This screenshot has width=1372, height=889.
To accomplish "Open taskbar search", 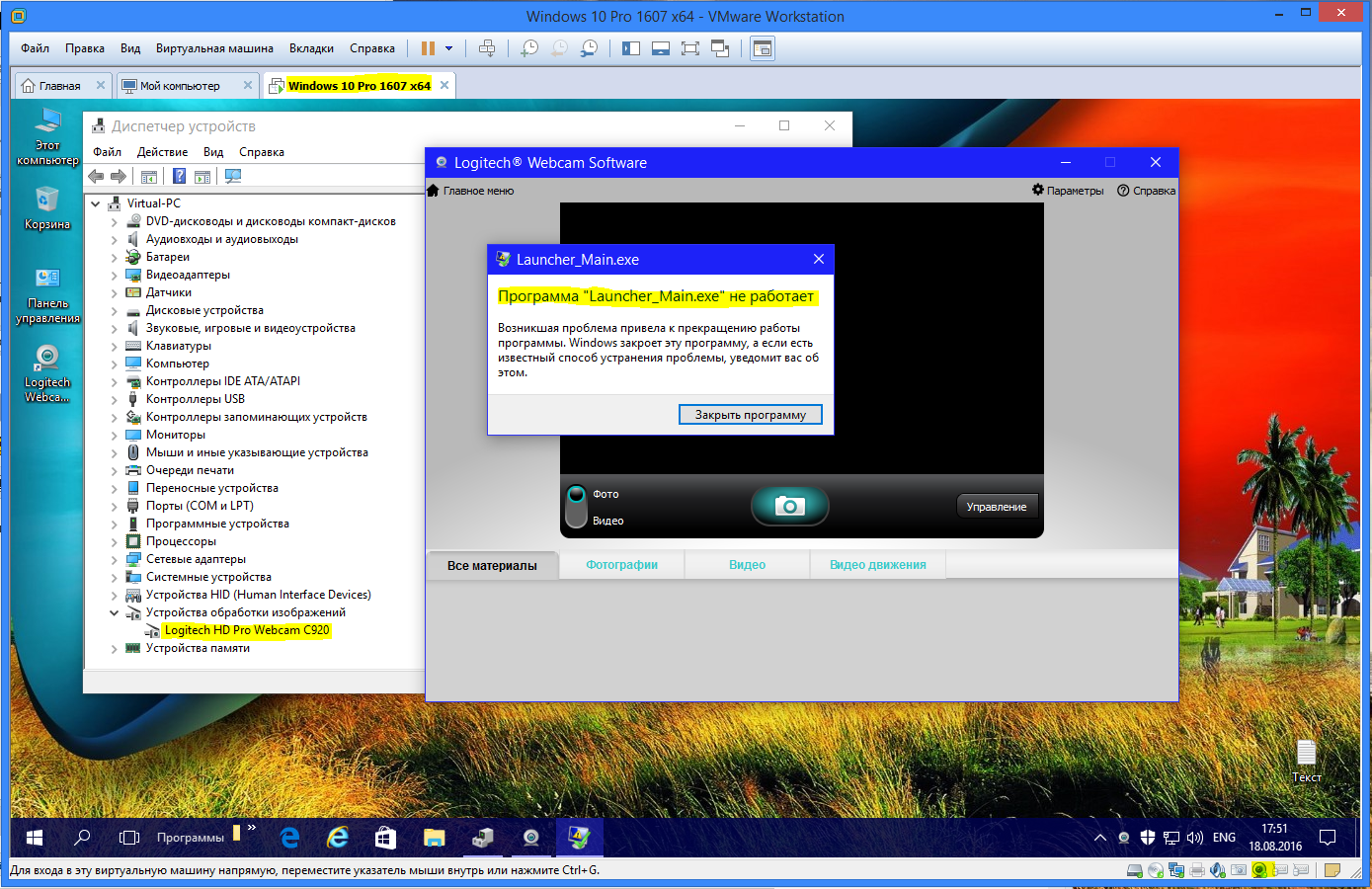I will pos(82,838).
